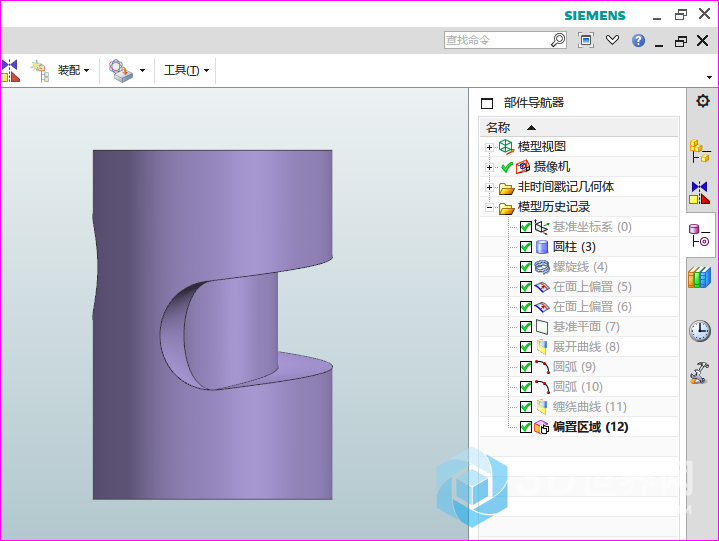Open the History clock sidebar tab
Image resolution: width=719 pixels, height=541 pixels.
(700, 331)
